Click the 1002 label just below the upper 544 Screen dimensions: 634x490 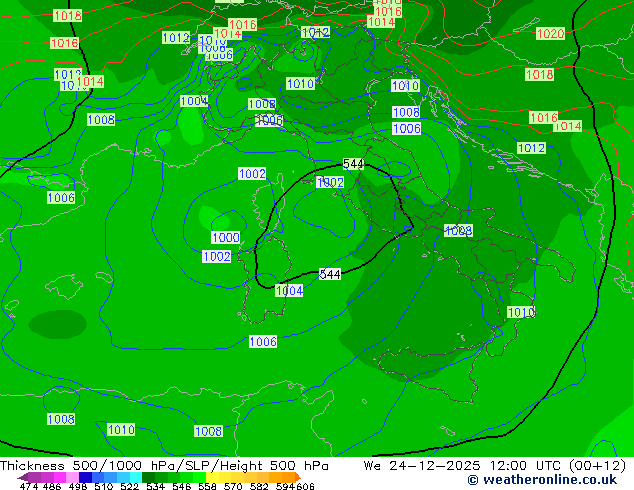[330, 182]
